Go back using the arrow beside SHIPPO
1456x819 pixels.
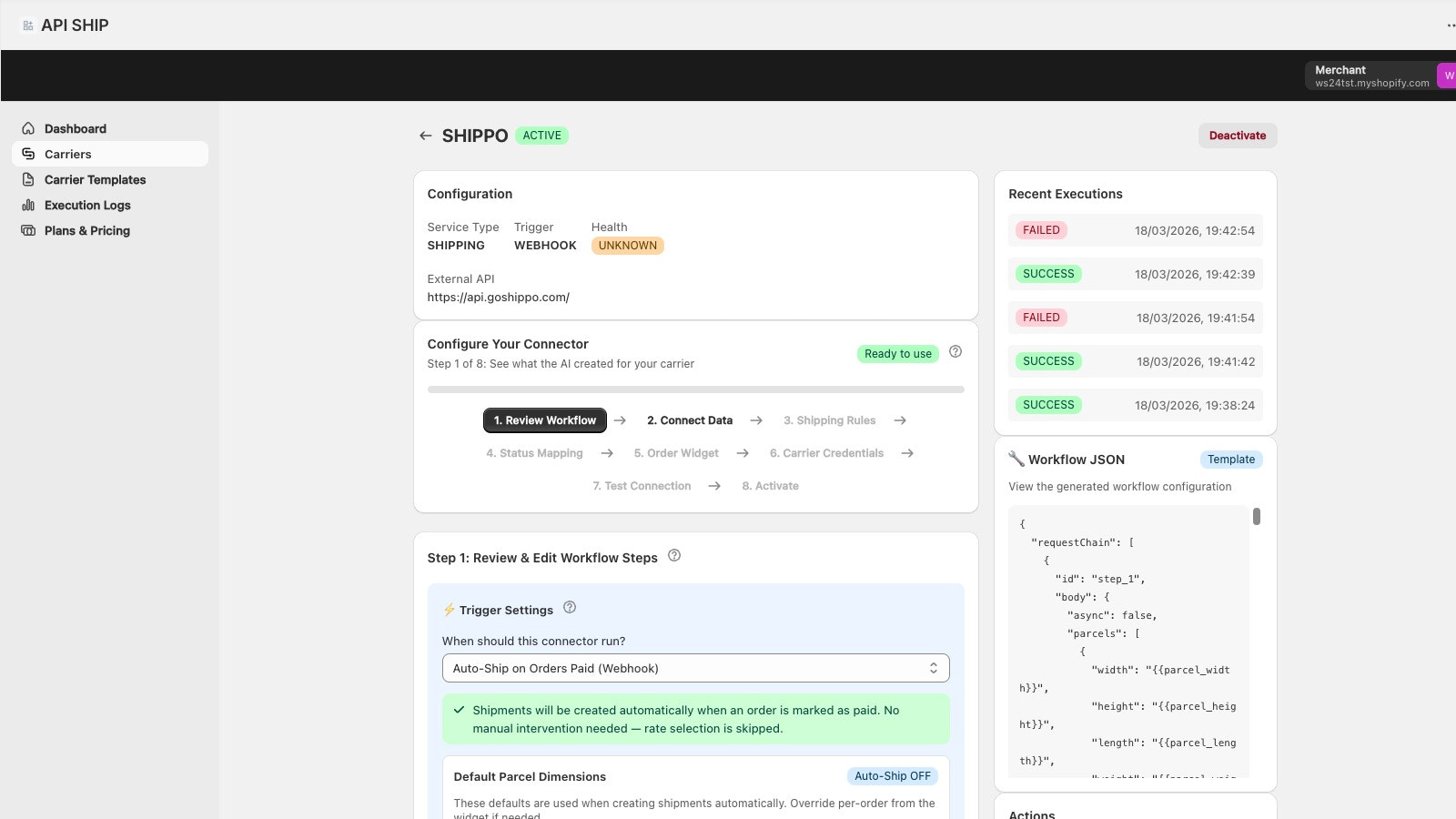tap(425, 136)
